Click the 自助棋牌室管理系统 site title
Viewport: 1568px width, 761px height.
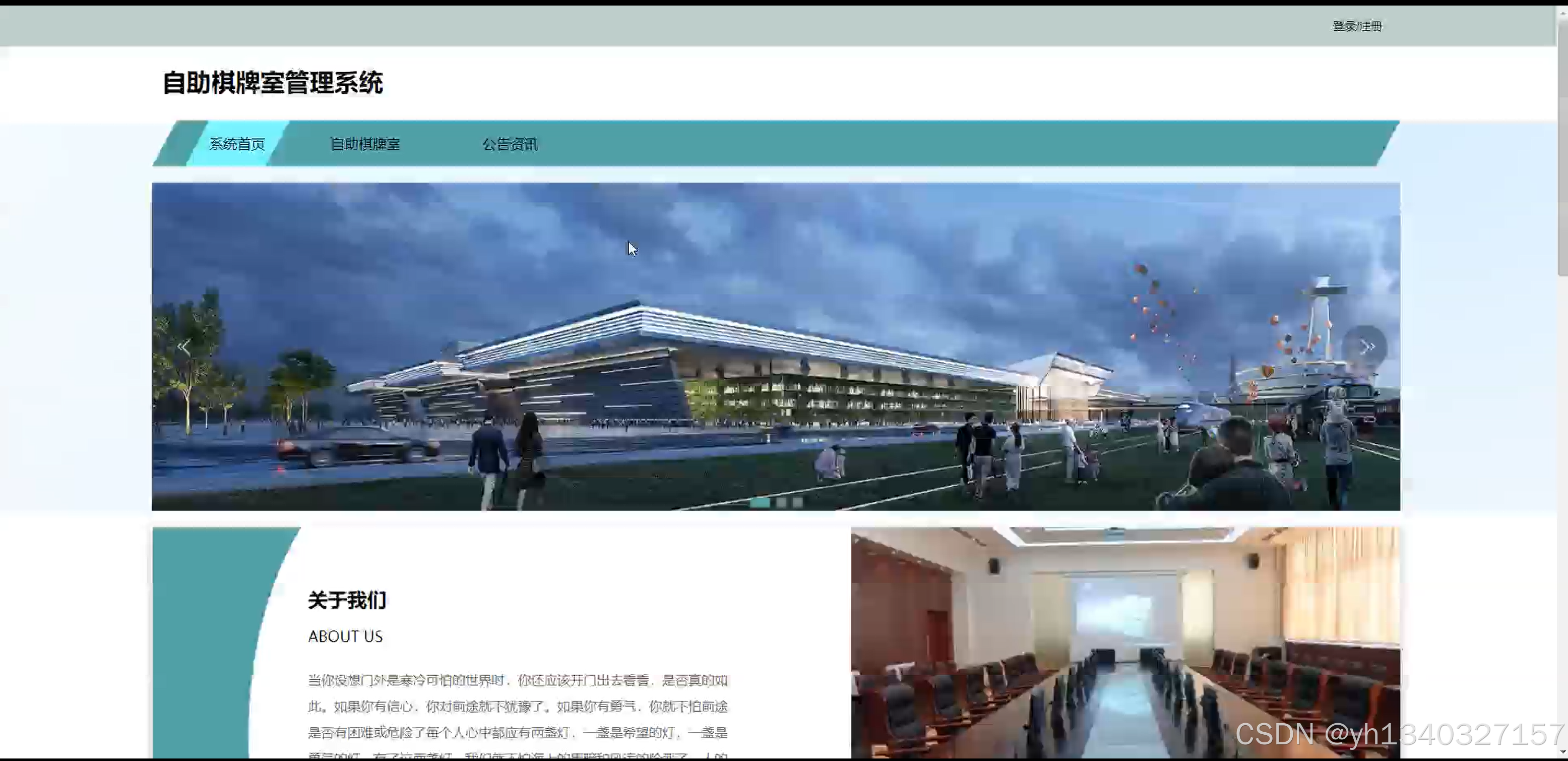[x=273, y=83]
